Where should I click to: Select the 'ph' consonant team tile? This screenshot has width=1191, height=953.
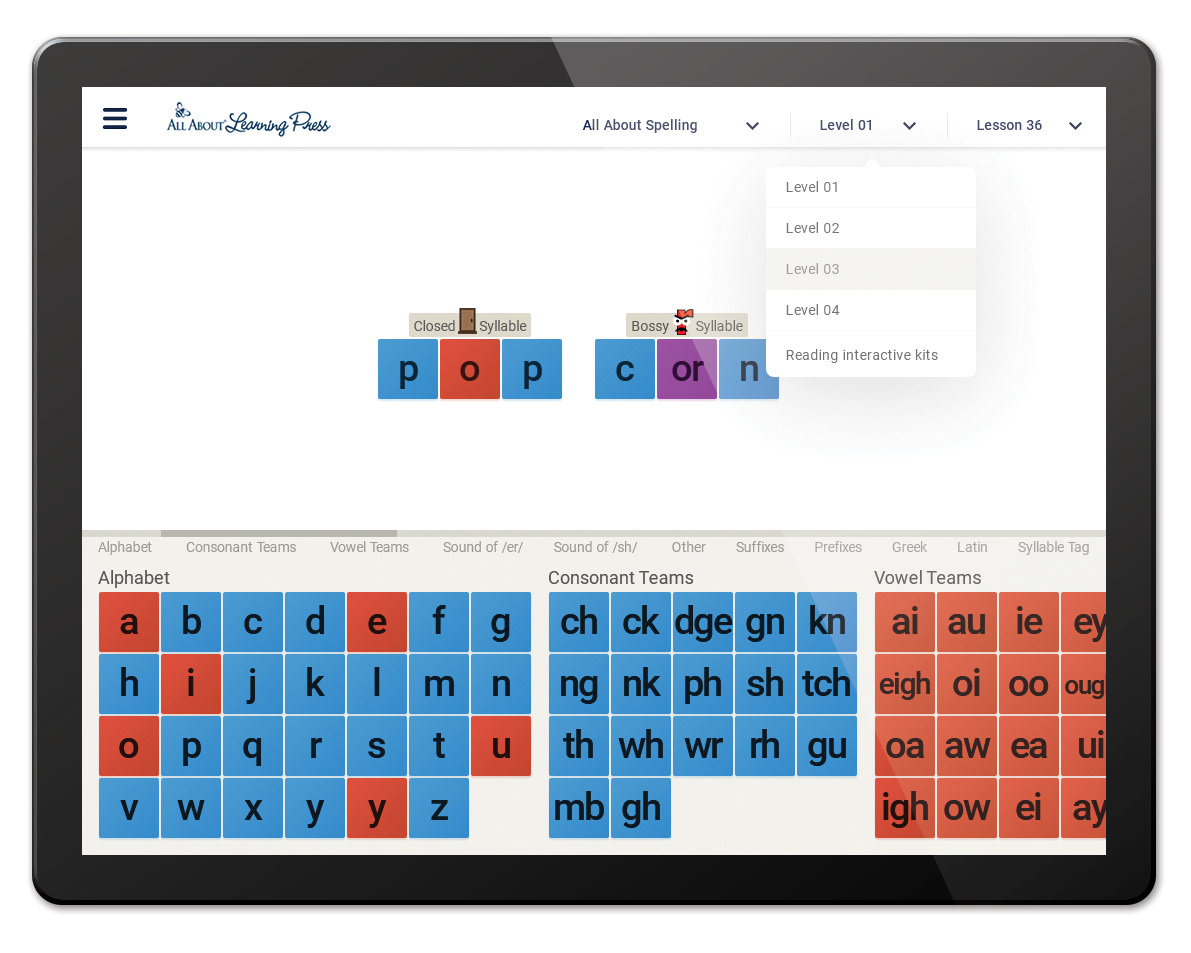(703, 683)
